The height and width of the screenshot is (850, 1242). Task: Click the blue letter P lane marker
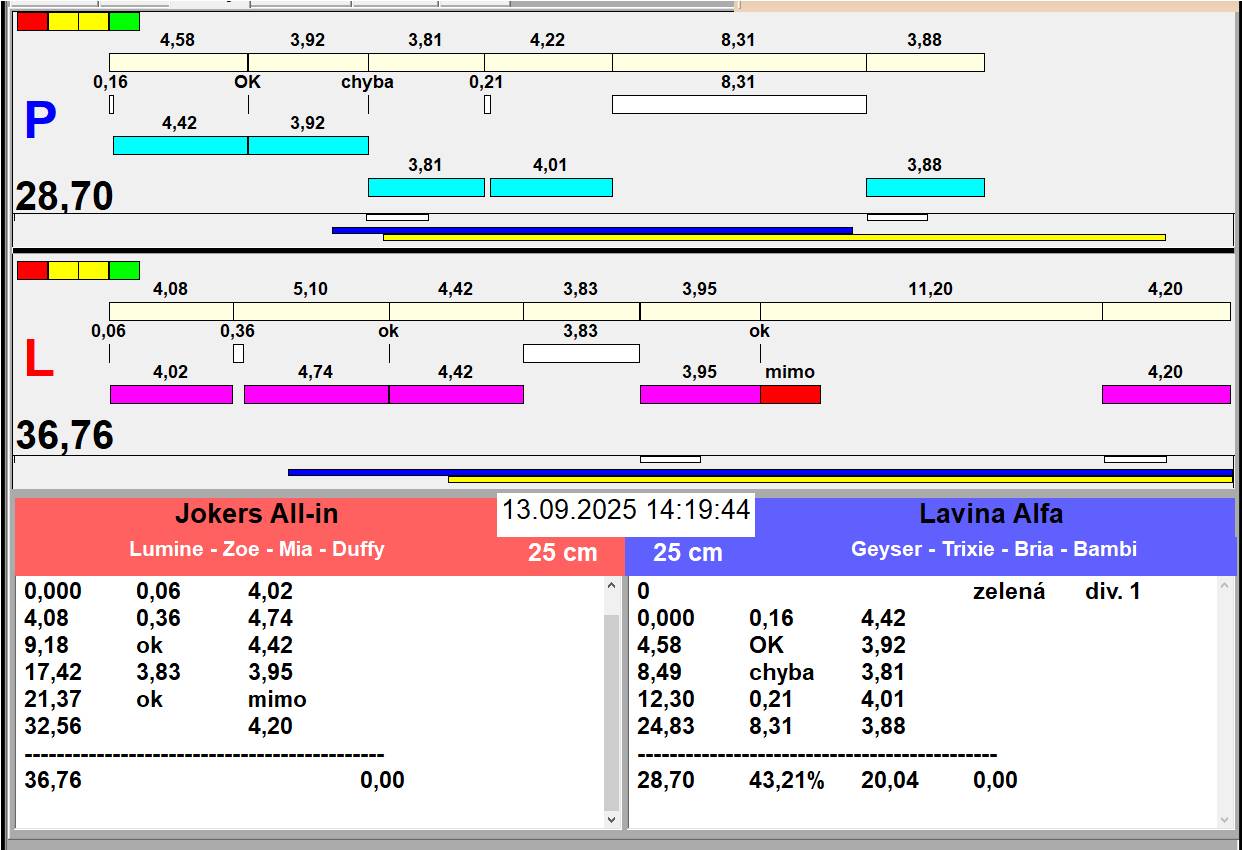[40, 121]
